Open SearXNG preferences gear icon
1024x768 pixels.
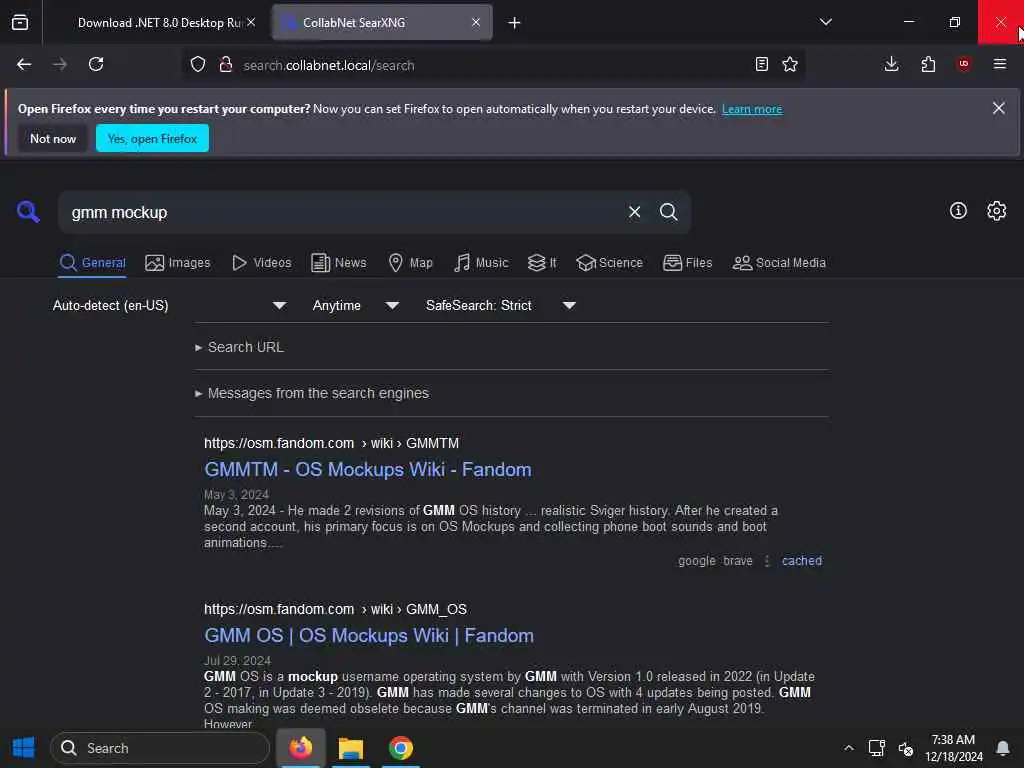(997, 210)
